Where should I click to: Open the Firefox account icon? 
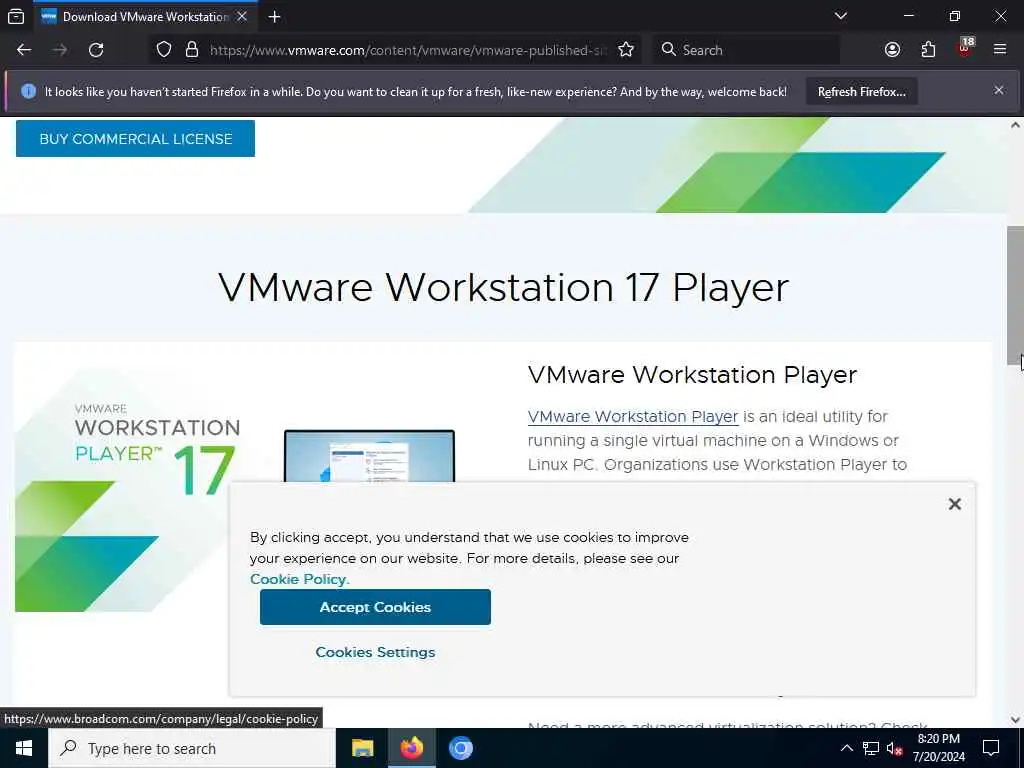coord(892,50)
